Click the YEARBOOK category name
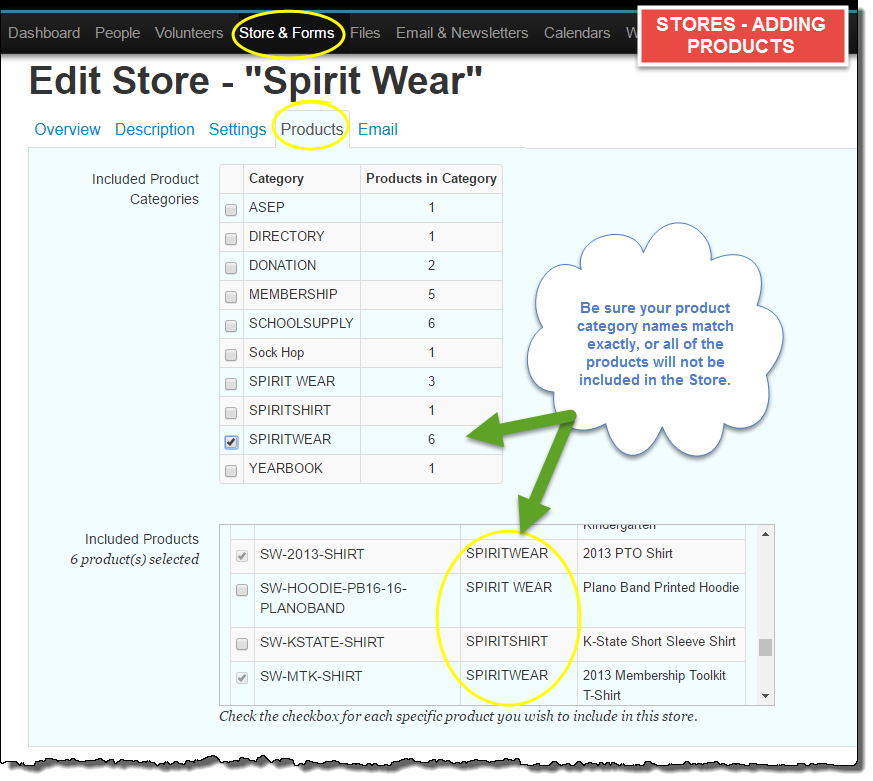This screenshot has height=781, width=873. 286,468
